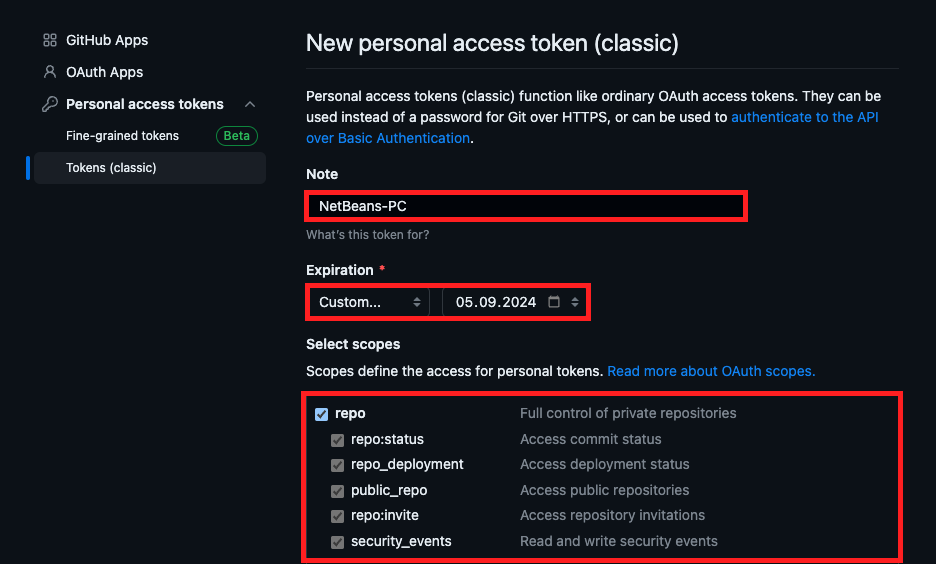Collapse the Personal access tokens section chevron
The width and height of the screenshot is (936, 564).
tap(250, 105)
